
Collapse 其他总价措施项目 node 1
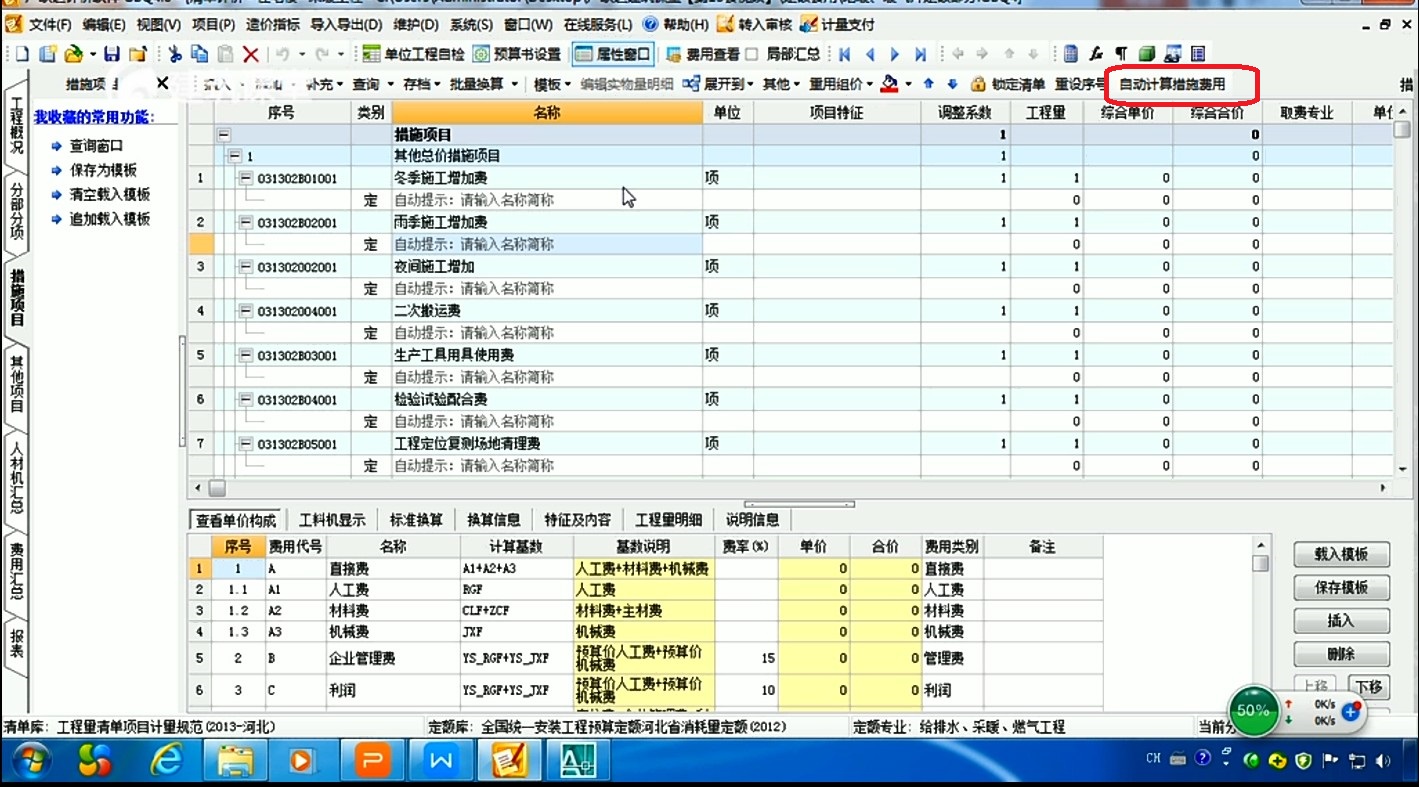click(235, 156)
